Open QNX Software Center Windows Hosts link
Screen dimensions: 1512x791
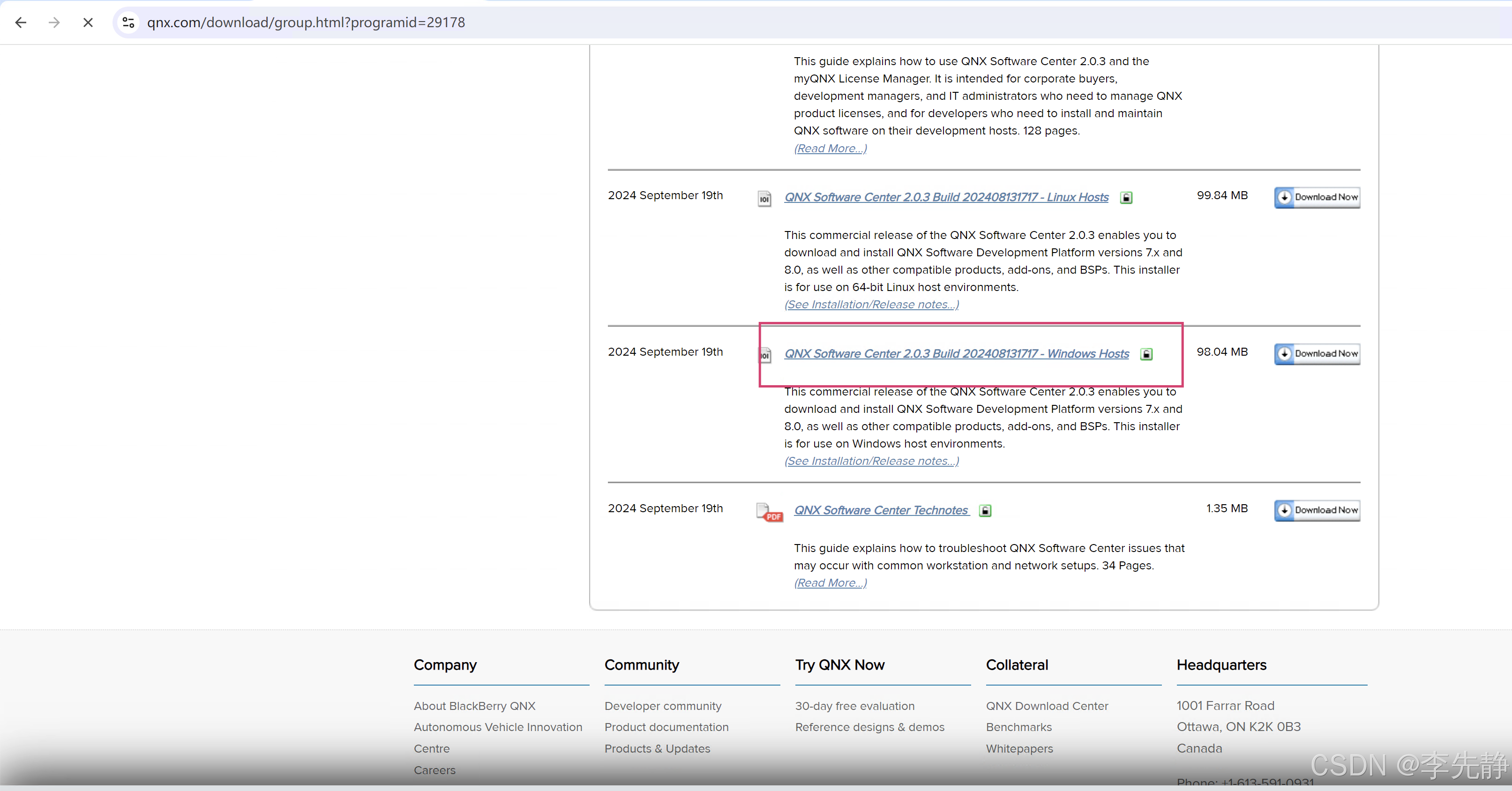[x=957, y=353]
